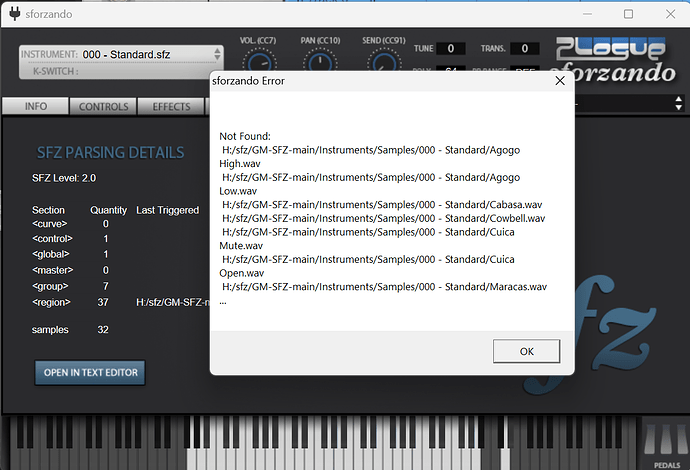Close the sforzando main window
Image resolution: width=690 pixels, height=470 pixels.
pyautogui.click(x=670, y=14)
